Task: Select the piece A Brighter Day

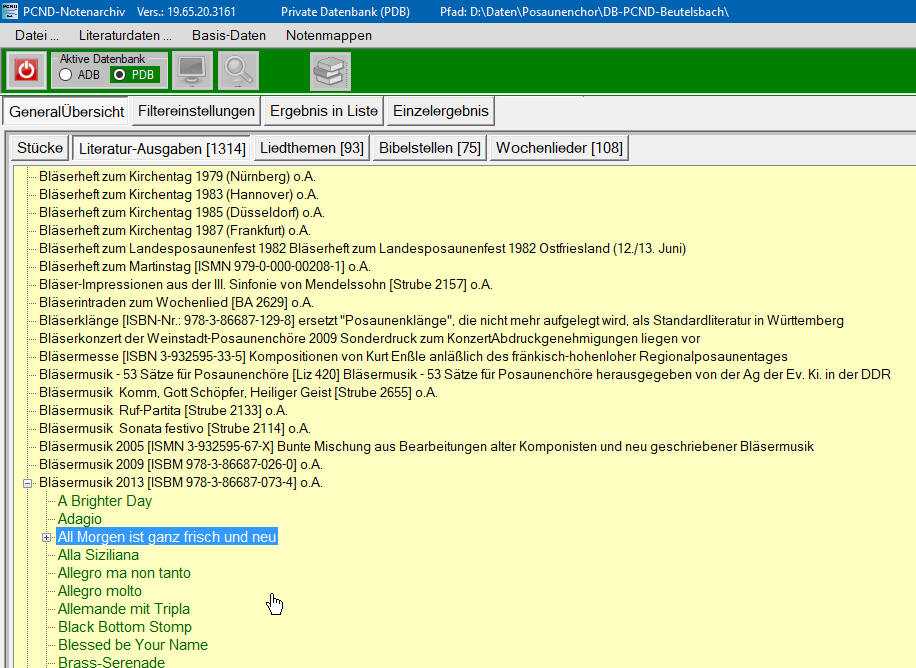Action: click(x=105, y=501)
